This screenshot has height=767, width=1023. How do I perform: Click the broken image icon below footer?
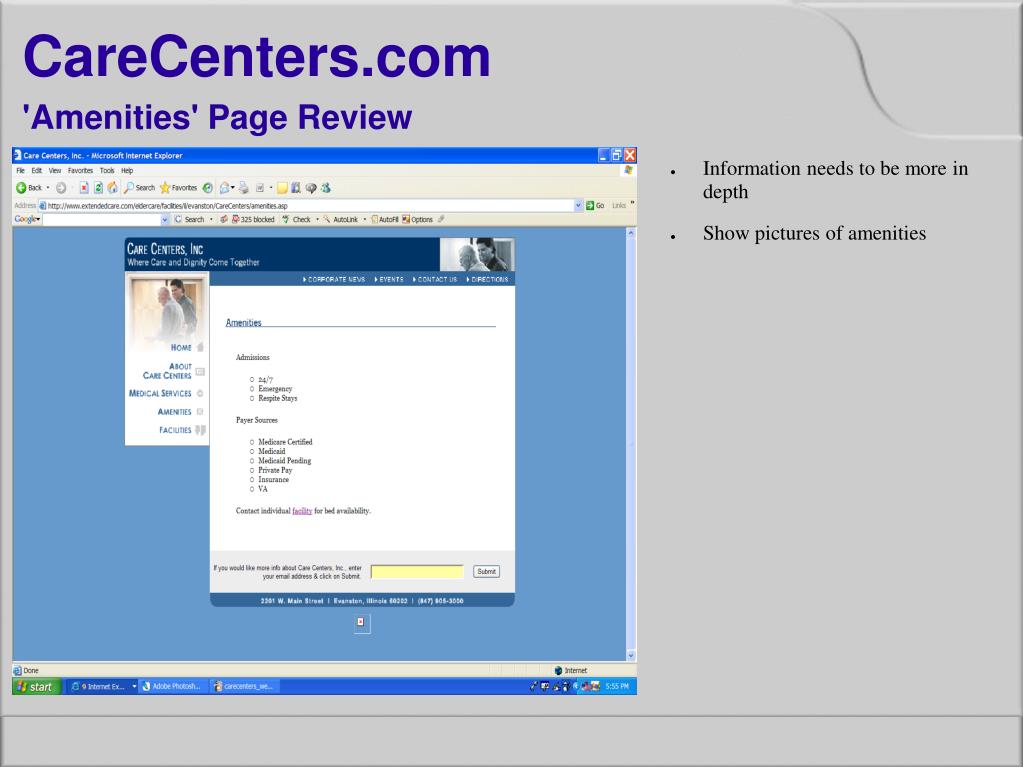pyautogui.click(x=361, y=622)
